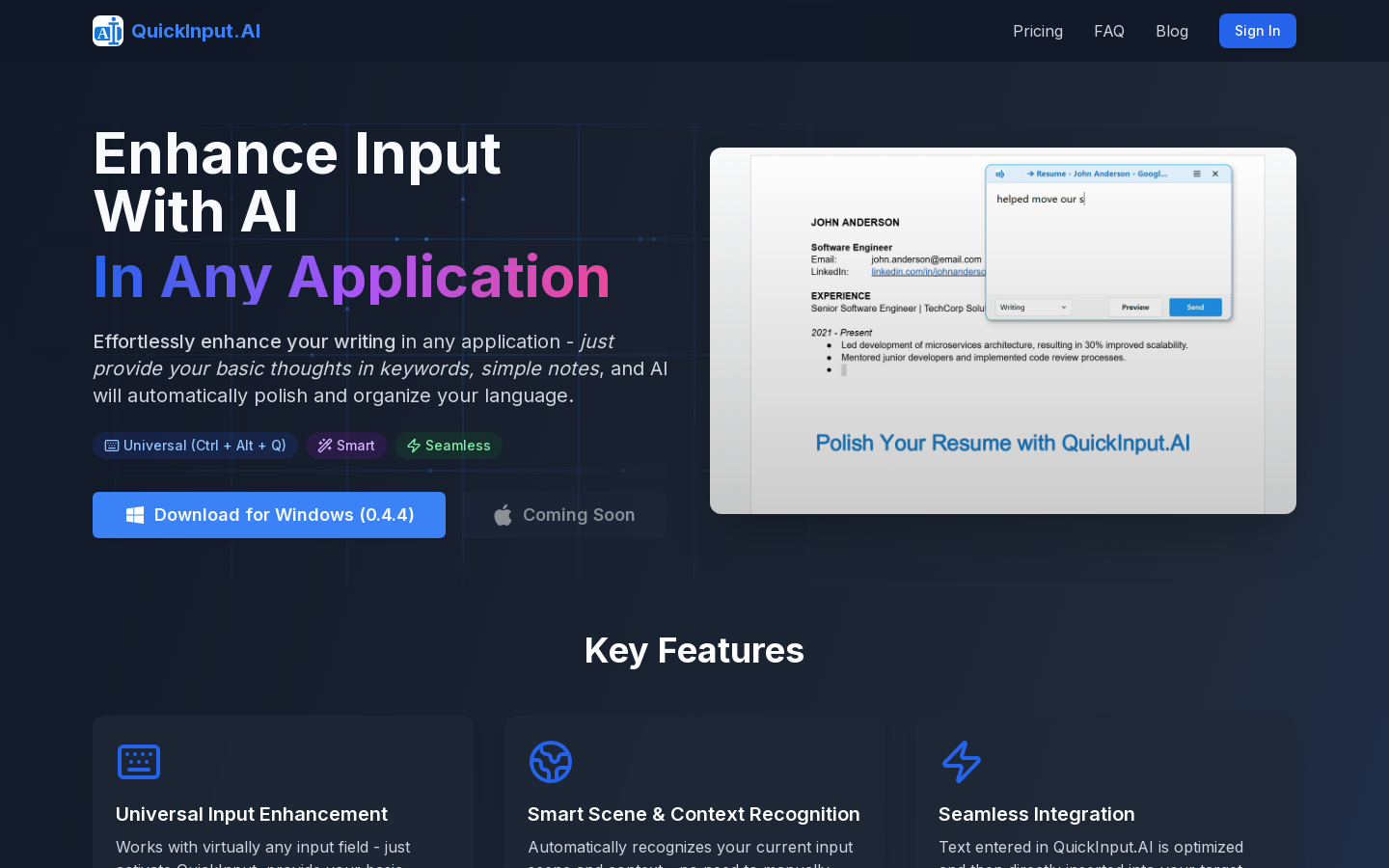Click the Apple Coming Soon button

point(564,515)
